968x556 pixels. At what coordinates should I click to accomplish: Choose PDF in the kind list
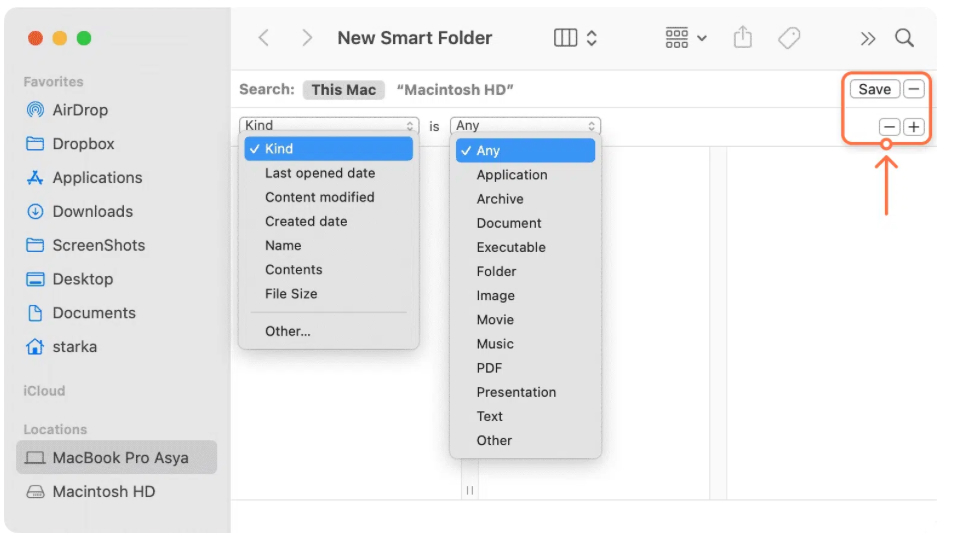(x=489, y=368)
